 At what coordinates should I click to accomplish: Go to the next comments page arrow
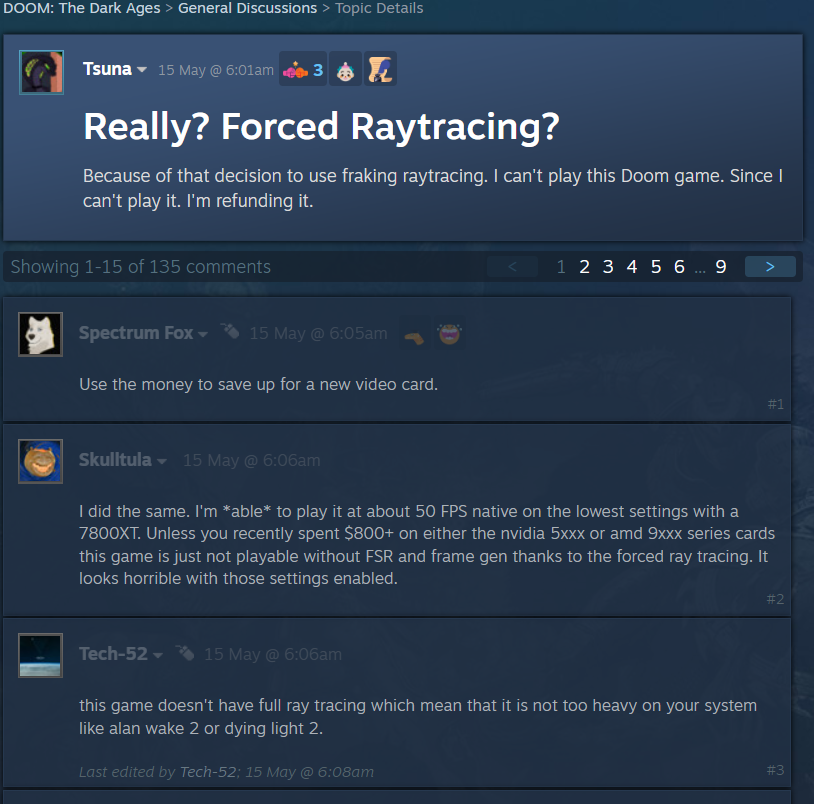770,267
